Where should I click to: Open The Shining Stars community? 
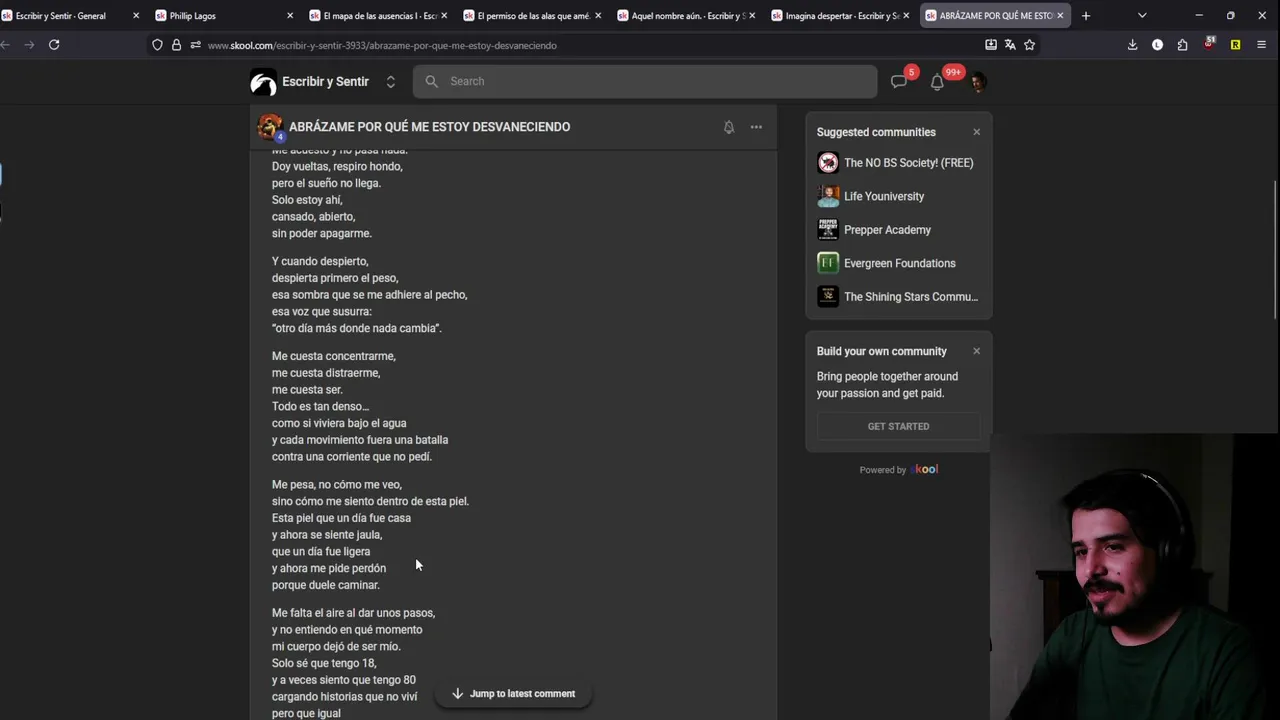910,297
